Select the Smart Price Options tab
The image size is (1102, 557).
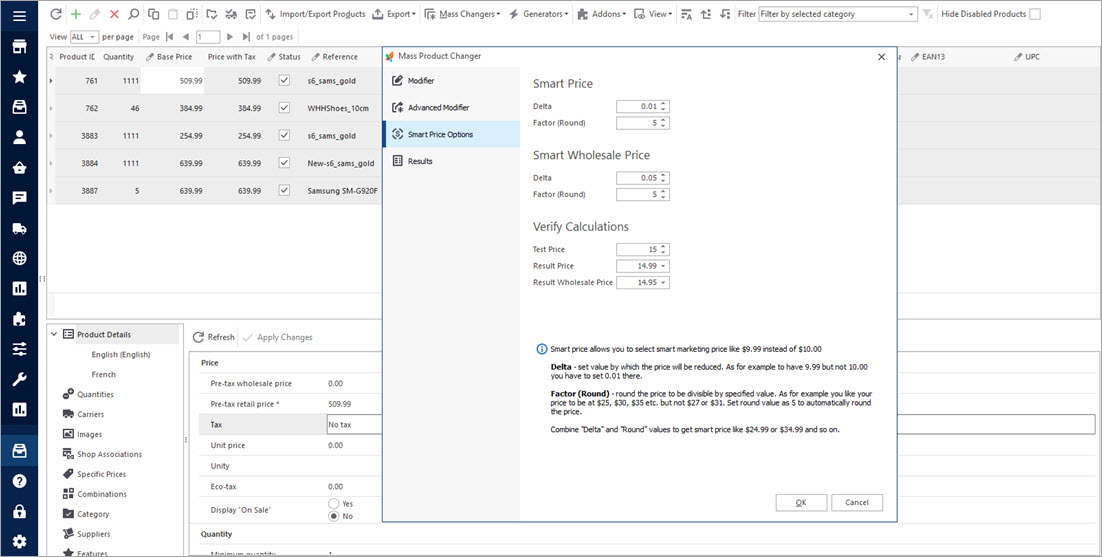coord(451,134)
